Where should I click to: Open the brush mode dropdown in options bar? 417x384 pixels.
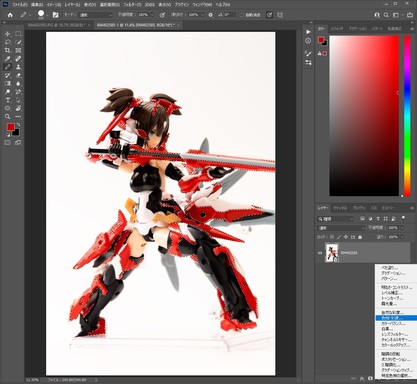(x=96, y=15)
